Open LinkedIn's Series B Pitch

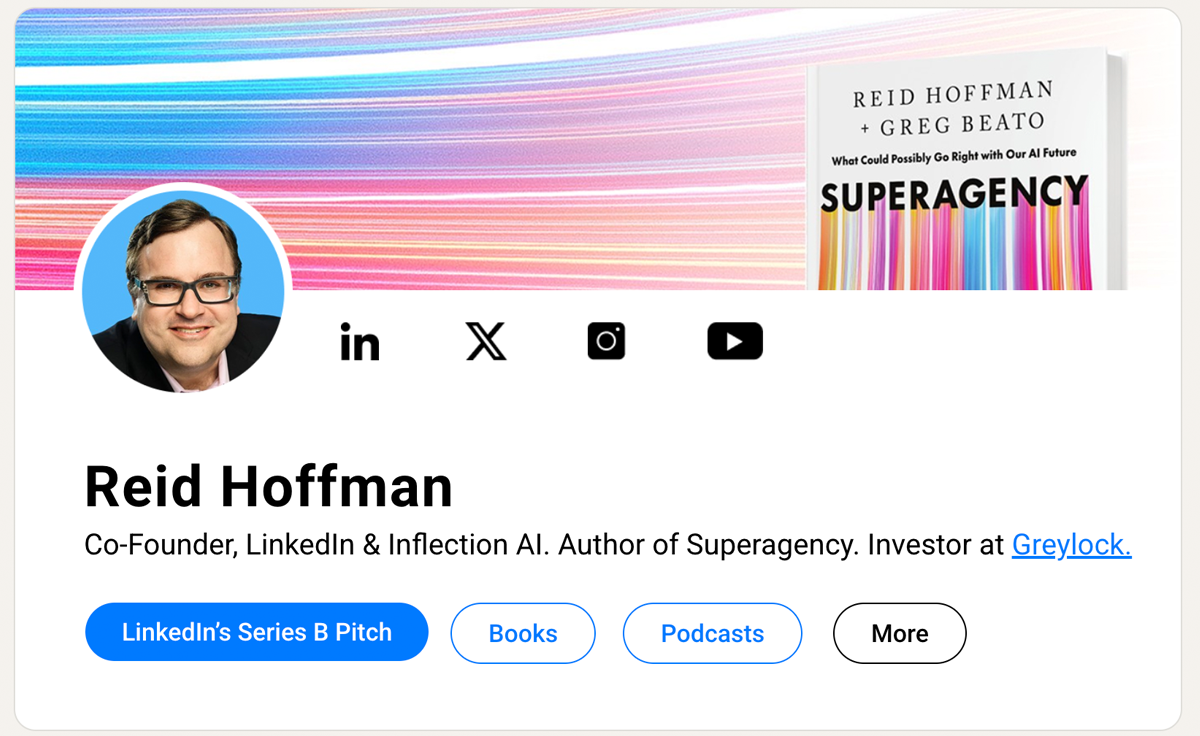[256, 632]
